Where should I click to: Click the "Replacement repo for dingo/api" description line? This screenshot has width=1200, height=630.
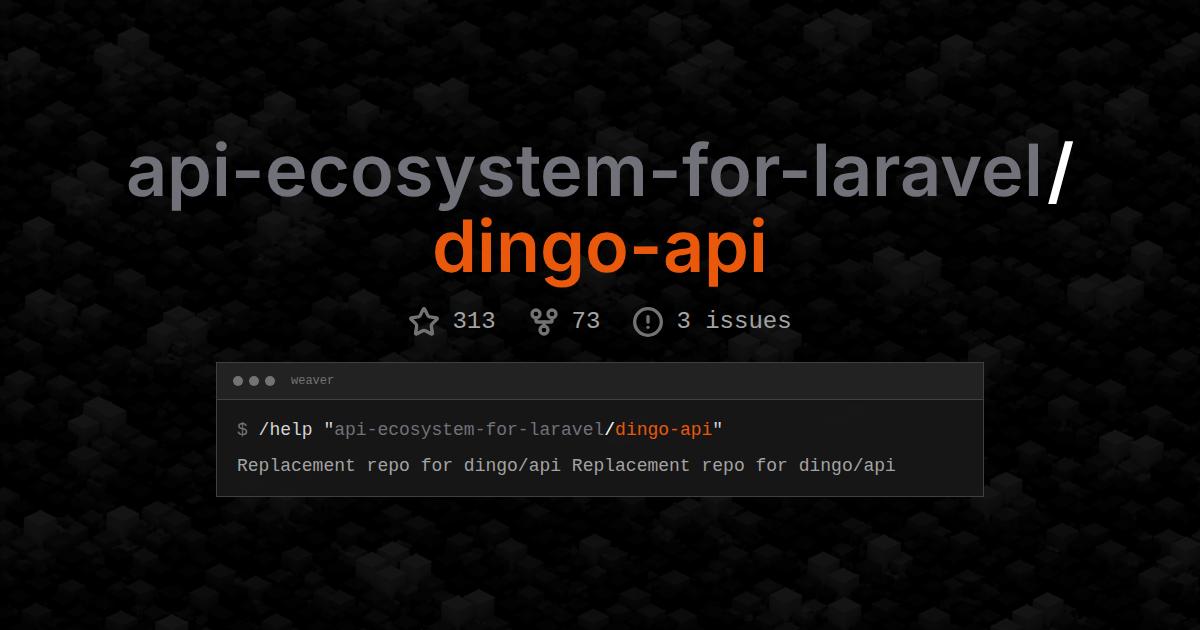(566, 466)
